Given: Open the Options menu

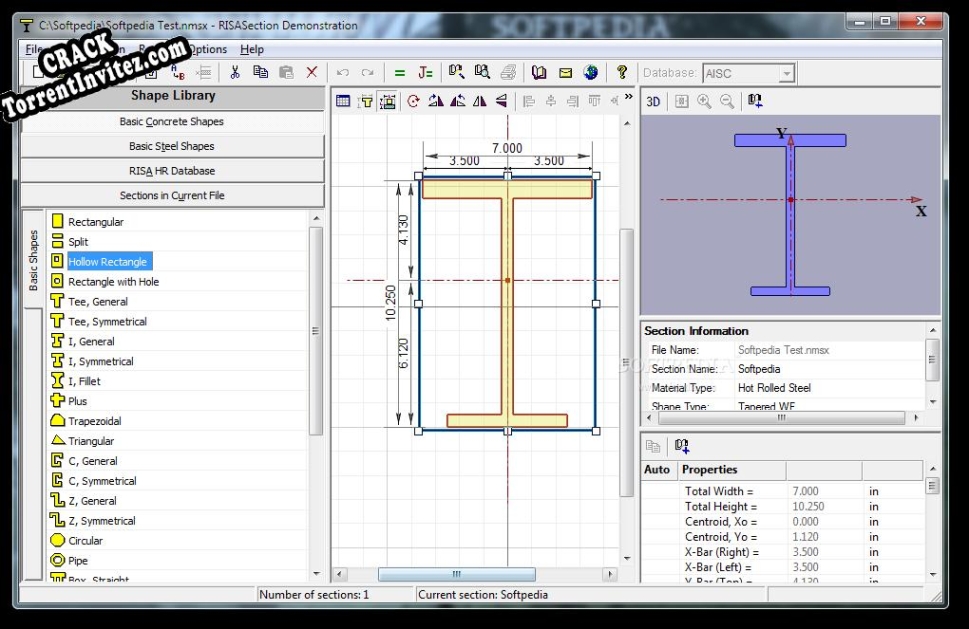Looking at the screenshot, I should (208, 49).
